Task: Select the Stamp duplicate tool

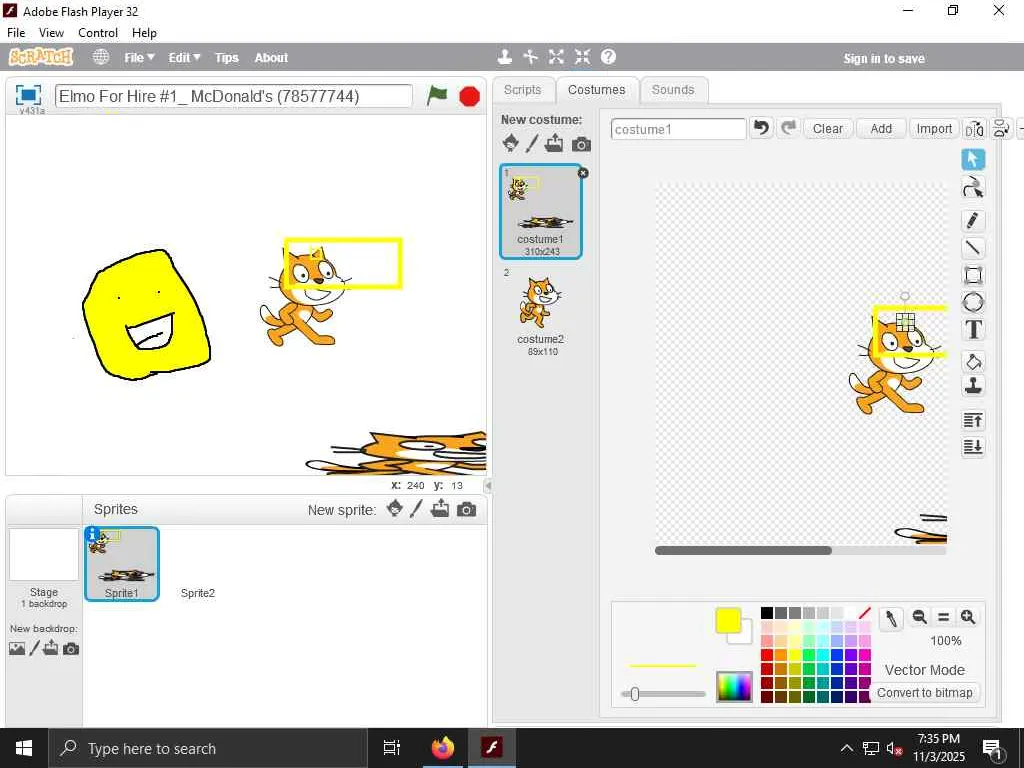Action: 973,386
